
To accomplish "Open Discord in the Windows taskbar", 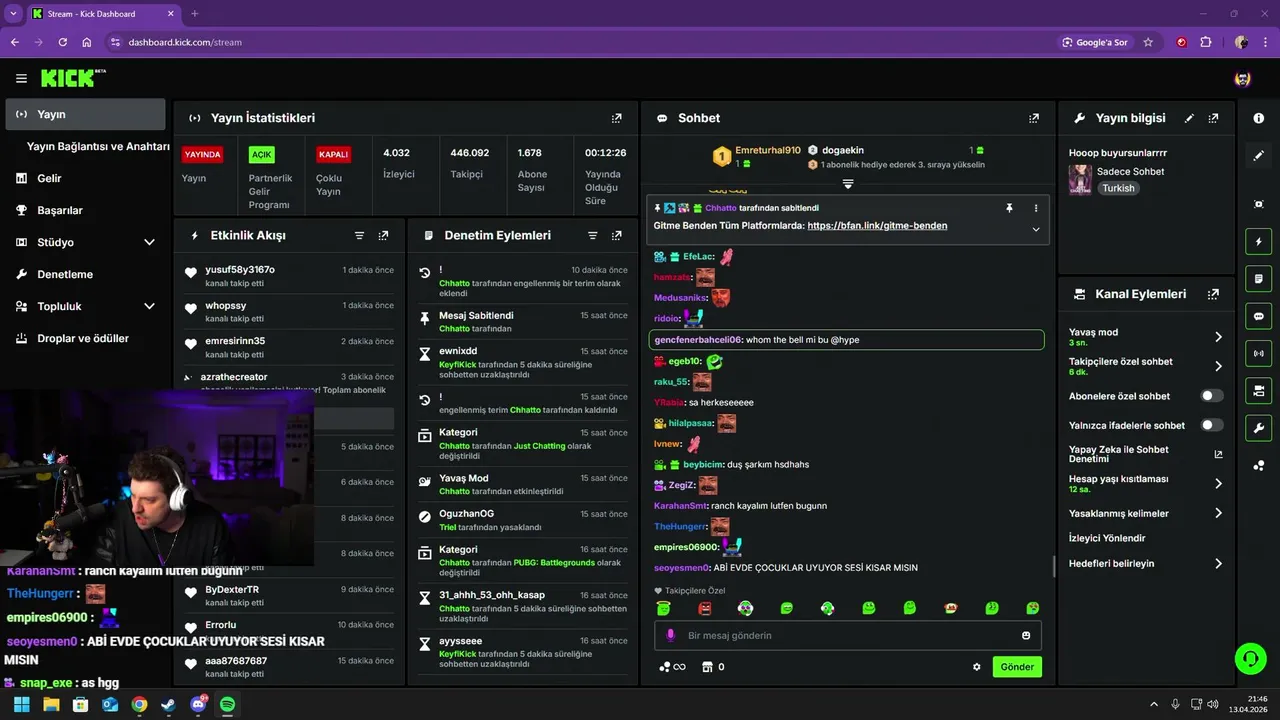I will [x=198, y=704].
